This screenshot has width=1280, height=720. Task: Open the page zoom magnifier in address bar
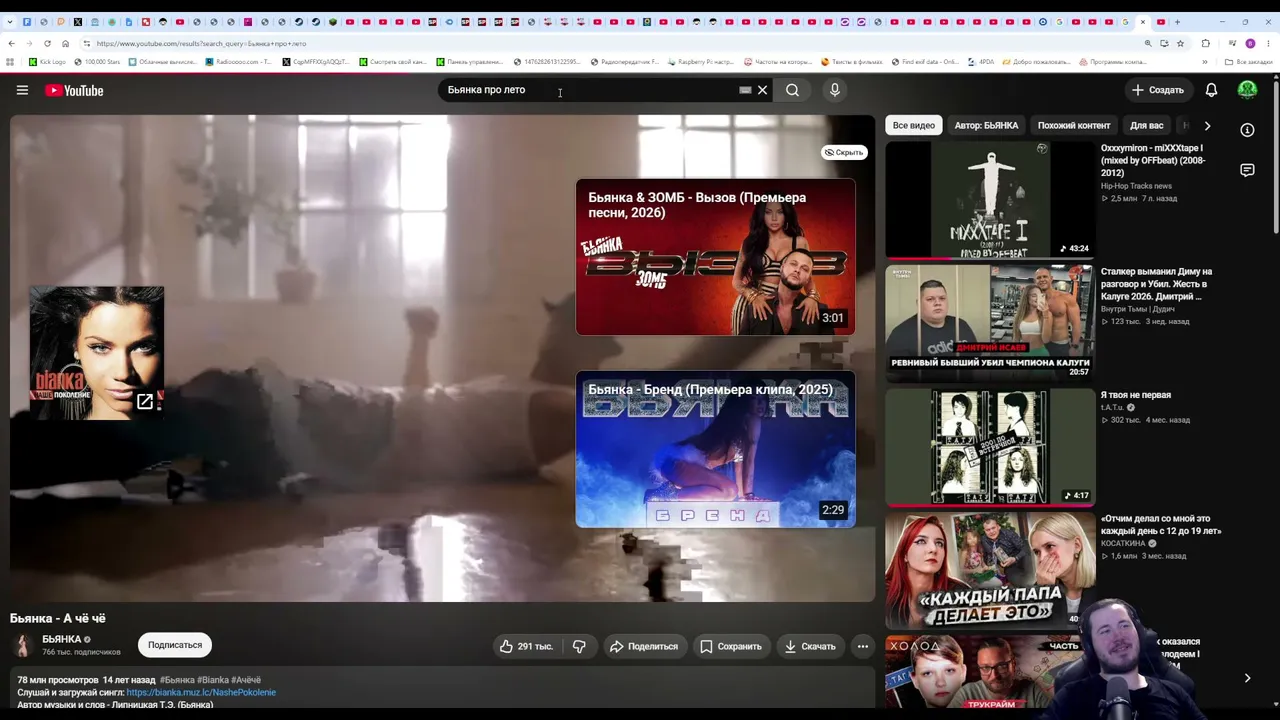click(x=1148, y=43)
